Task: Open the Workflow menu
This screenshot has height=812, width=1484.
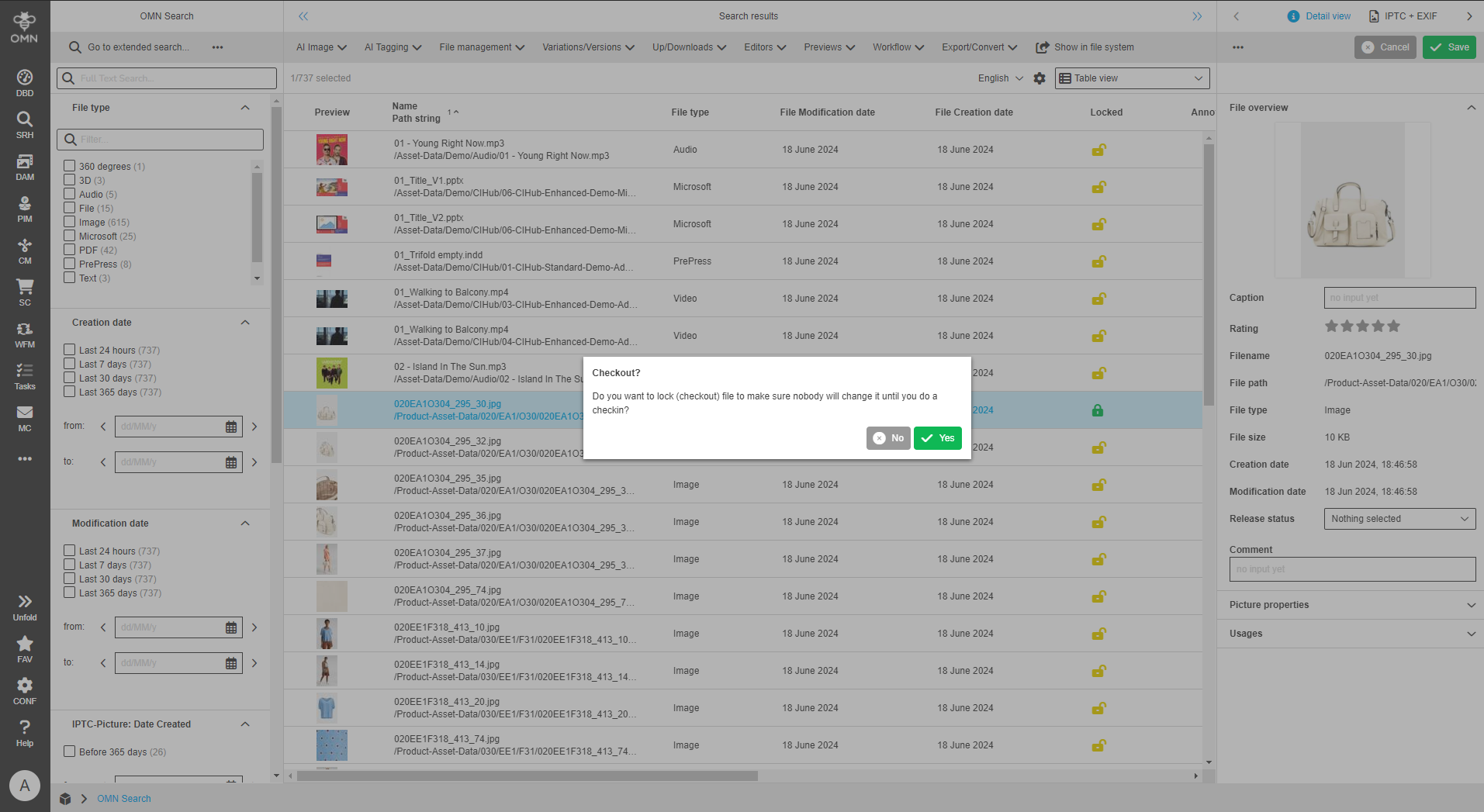Action: click(x=897, y=47)
